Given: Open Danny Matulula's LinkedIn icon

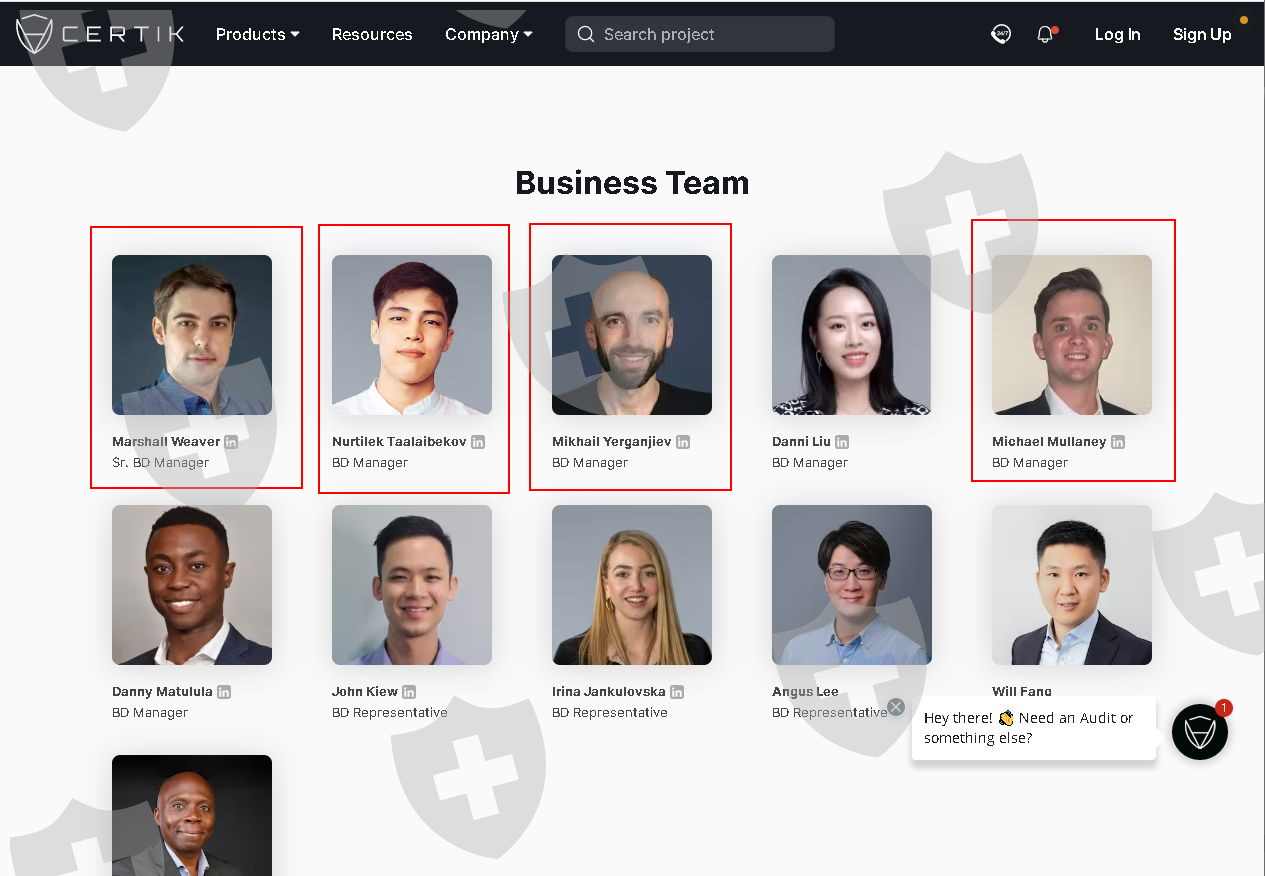Looking at the screenshot, I should click(224, 691).
